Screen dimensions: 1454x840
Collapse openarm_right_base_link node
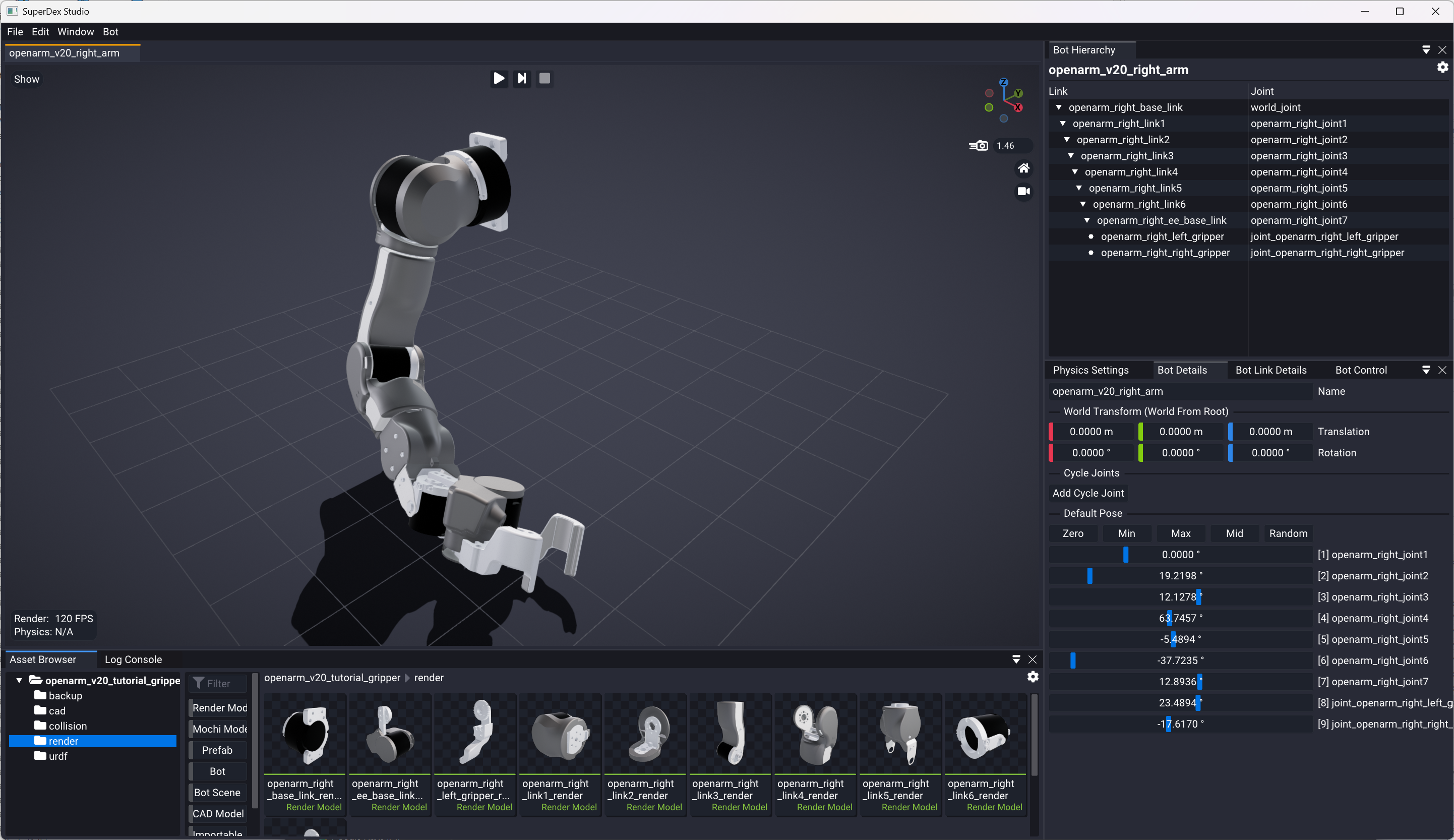click(1059, 107)
